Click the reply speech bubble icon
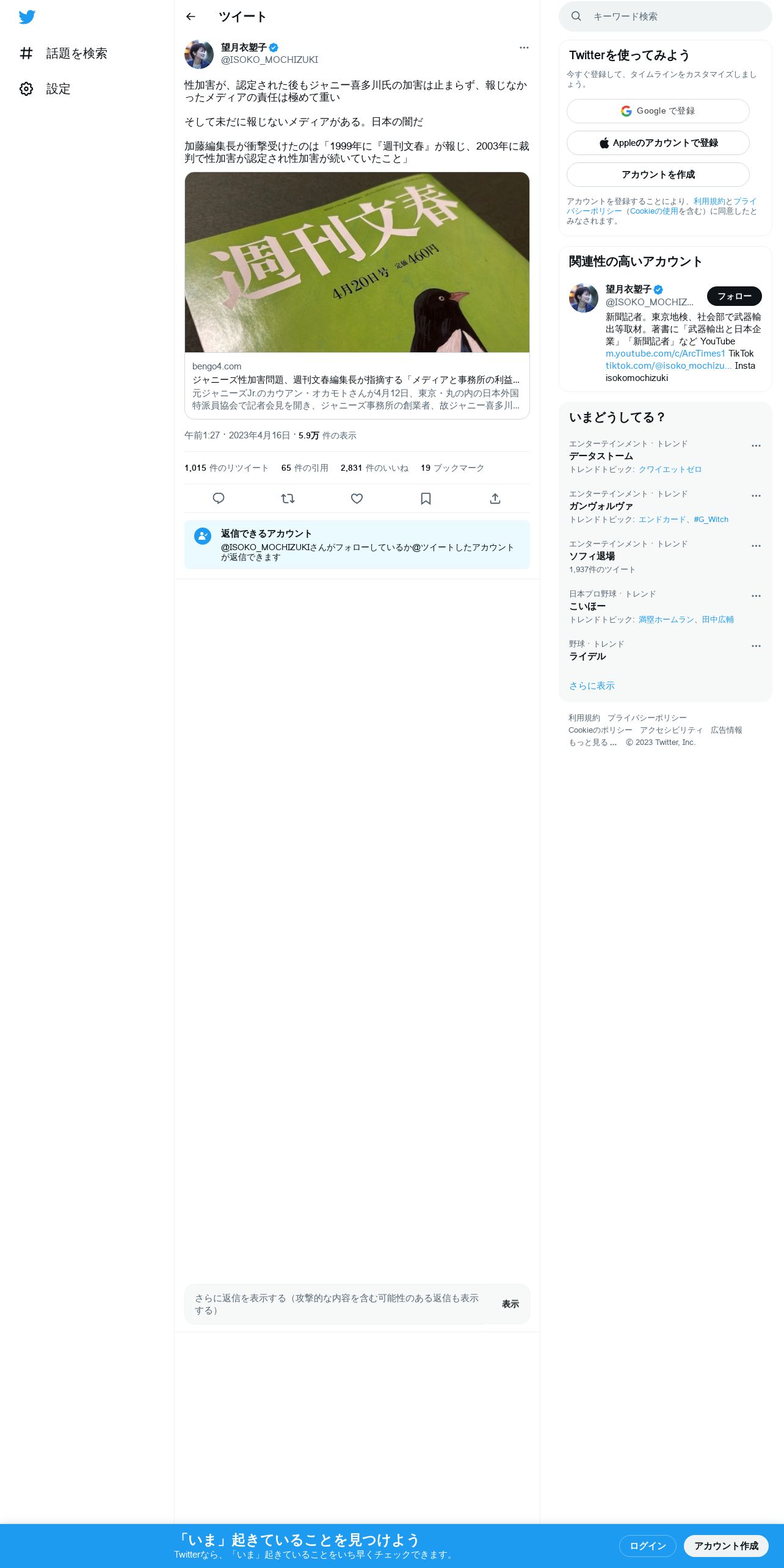This screenshot has width=784, height=1568. click(x=219, y=498)
